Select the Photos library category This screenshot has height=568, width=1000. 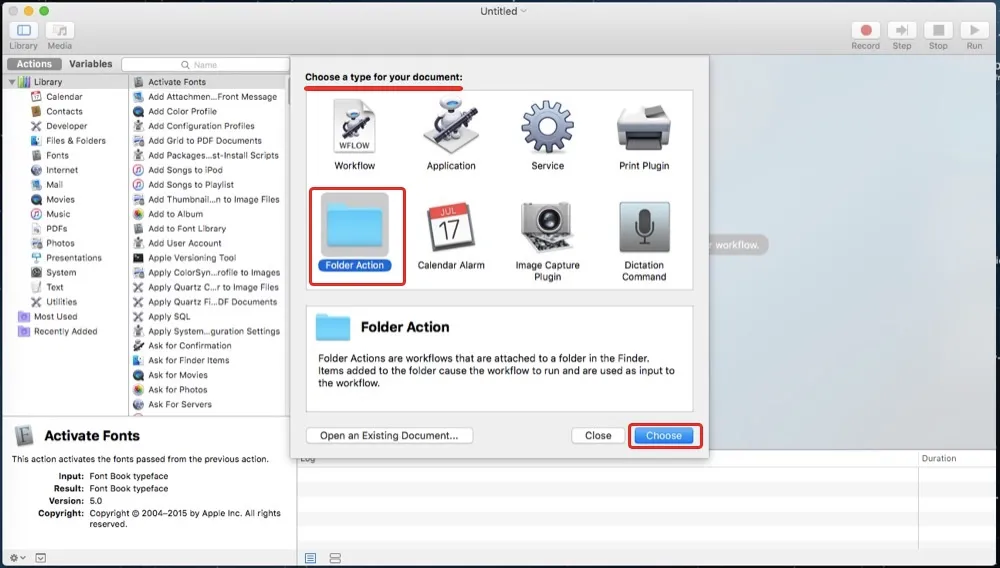coord(60,243)
